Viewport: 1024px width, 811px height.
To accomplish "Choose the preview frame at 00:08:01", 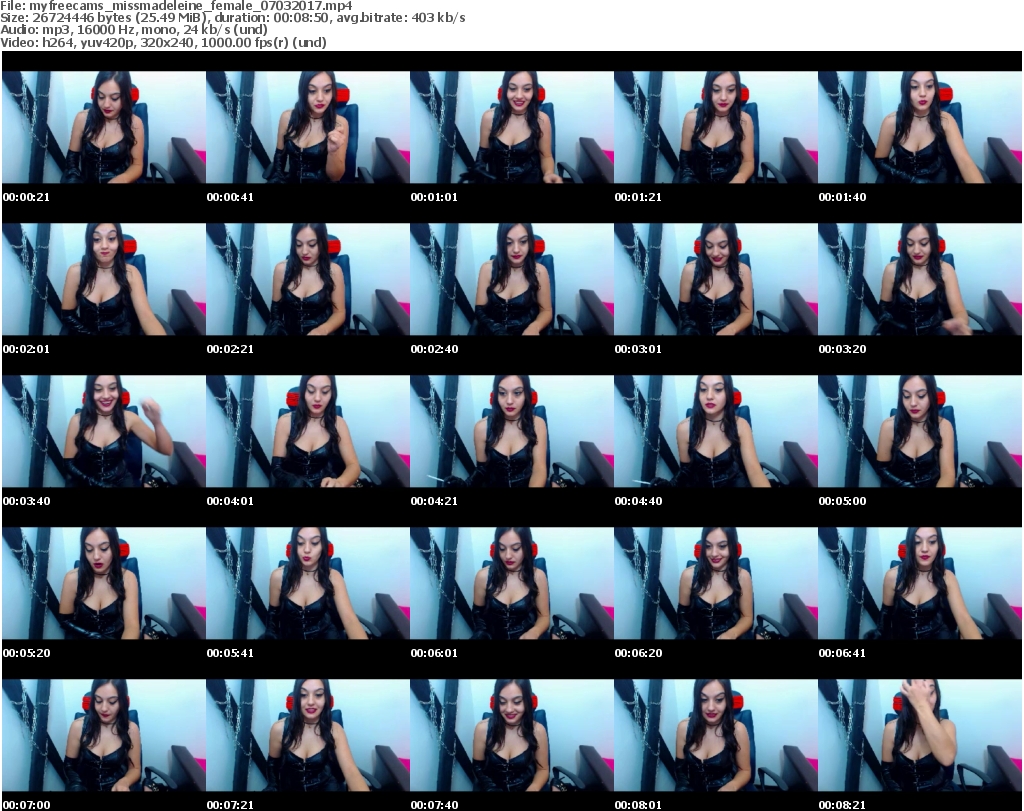I will (x=716, y=735).
